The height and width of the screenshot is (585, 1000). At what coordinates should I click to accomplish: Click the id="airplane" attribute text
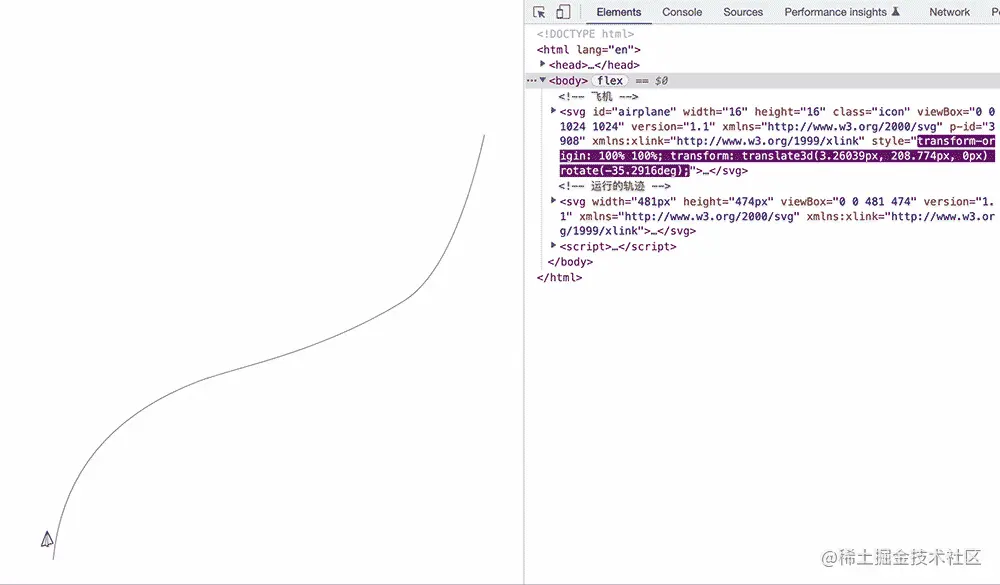[634, 112]
